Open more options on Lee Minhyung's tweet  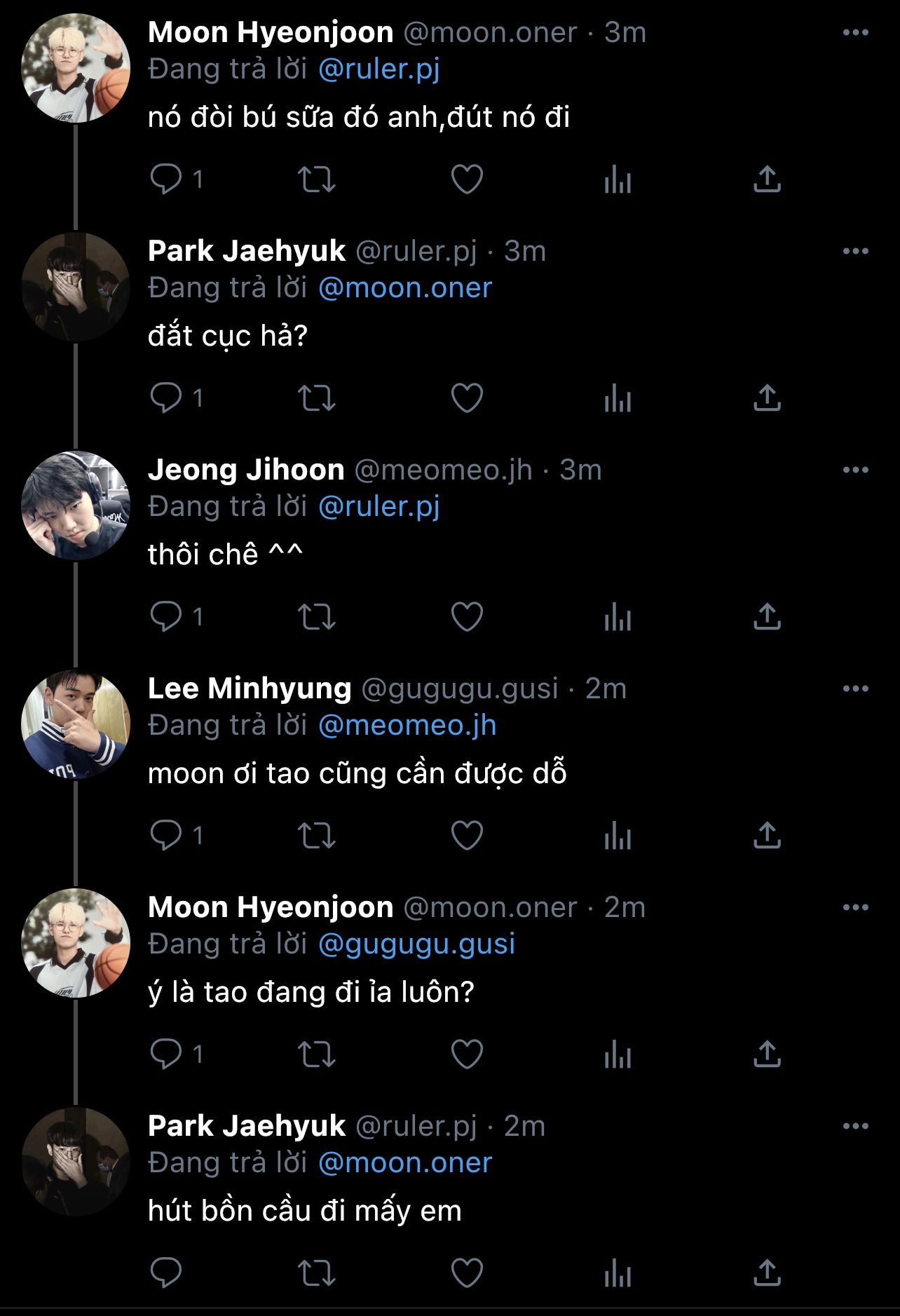[855, 688]
